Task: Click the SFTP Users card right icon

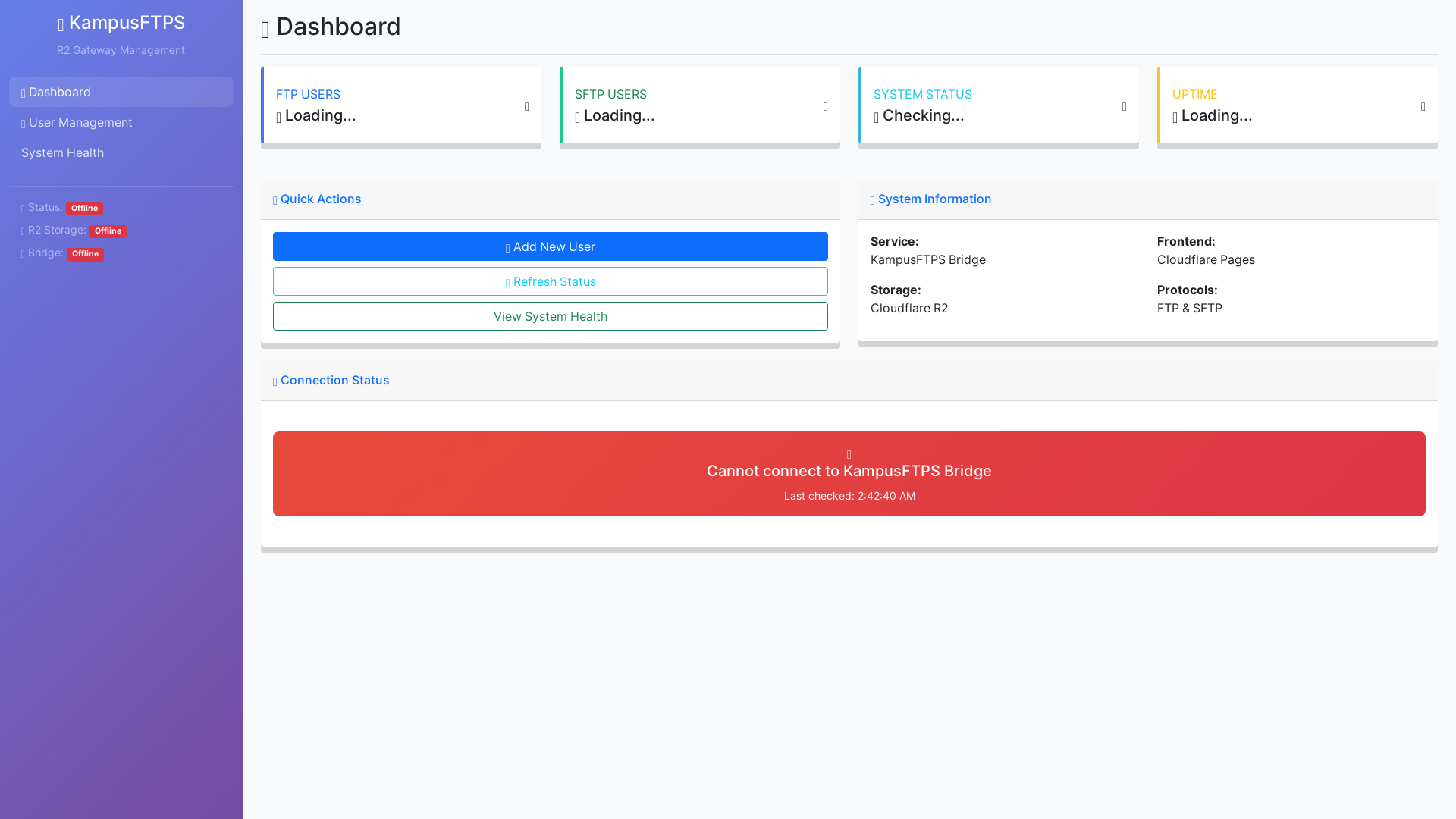Action: pyautogui.click(x=826, y=107)
